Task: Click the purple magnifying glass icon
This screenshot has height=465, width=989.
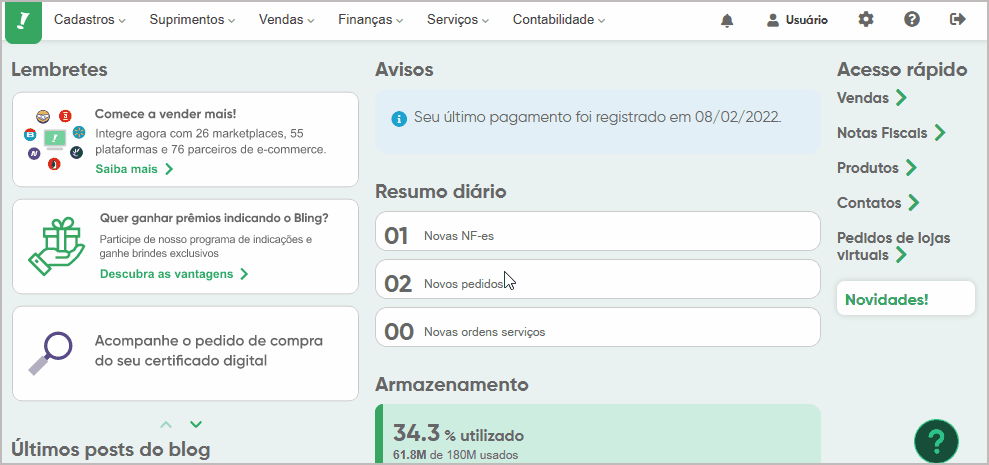Action: [x=50, y=353]
